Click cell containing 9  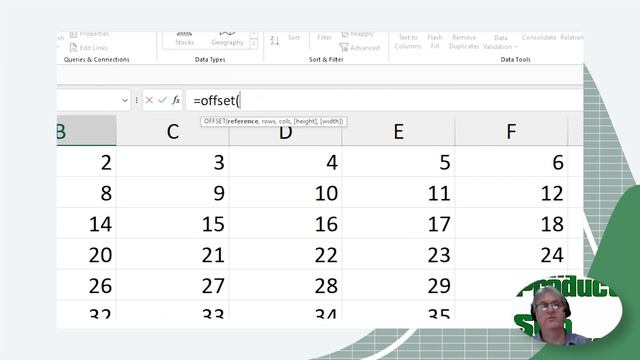173,192
